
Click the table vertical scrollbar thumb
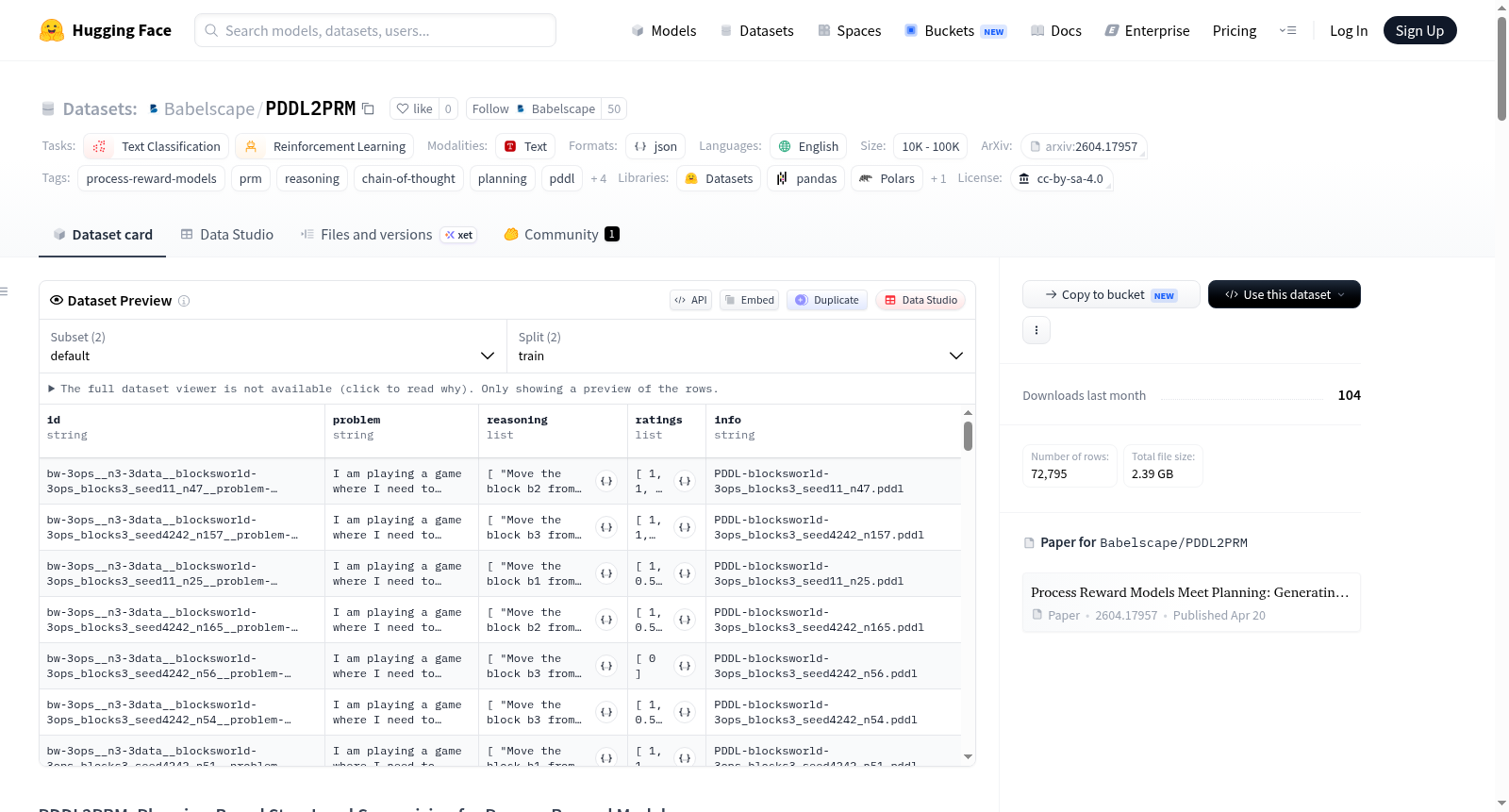(968, 436)
